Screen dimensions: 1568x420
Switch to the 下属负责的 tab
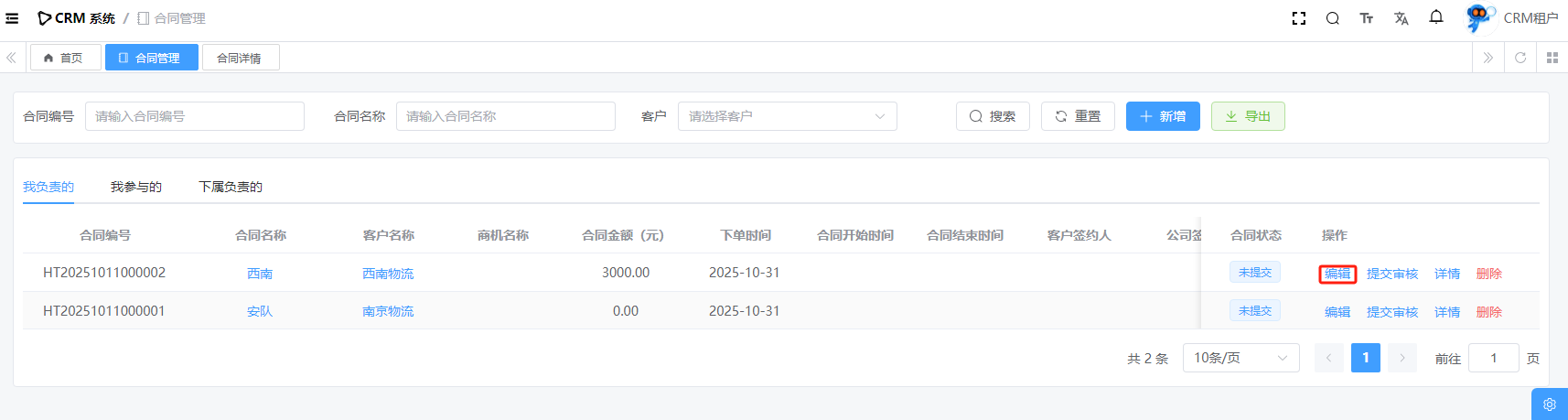point(231,187)
